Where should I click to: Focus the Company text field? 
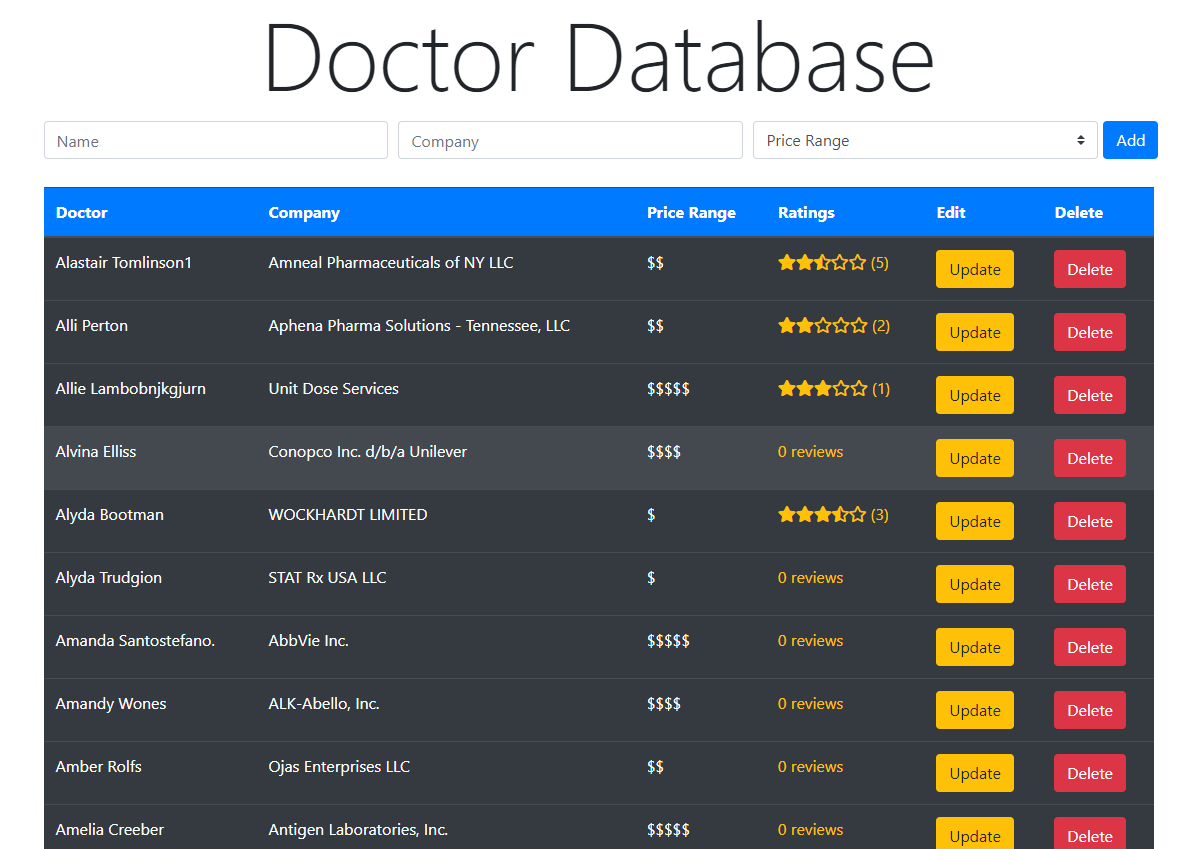tap(570, 141)
